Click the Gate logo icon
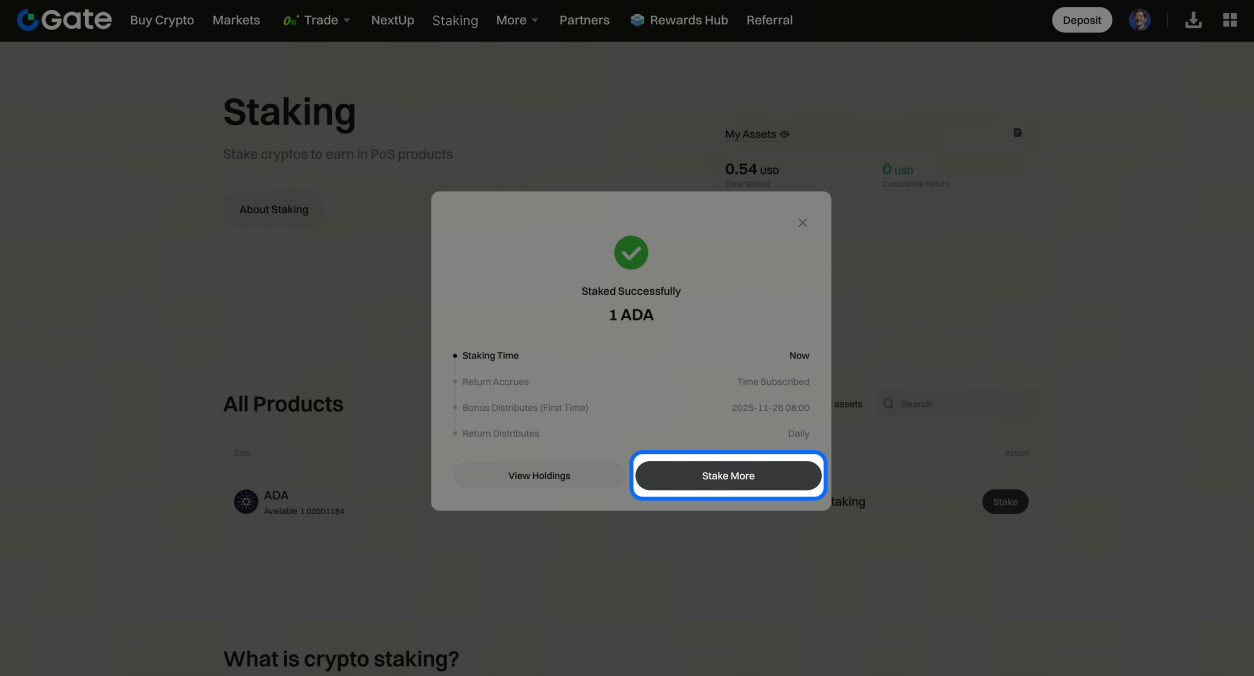 click(x=28, y=20)
